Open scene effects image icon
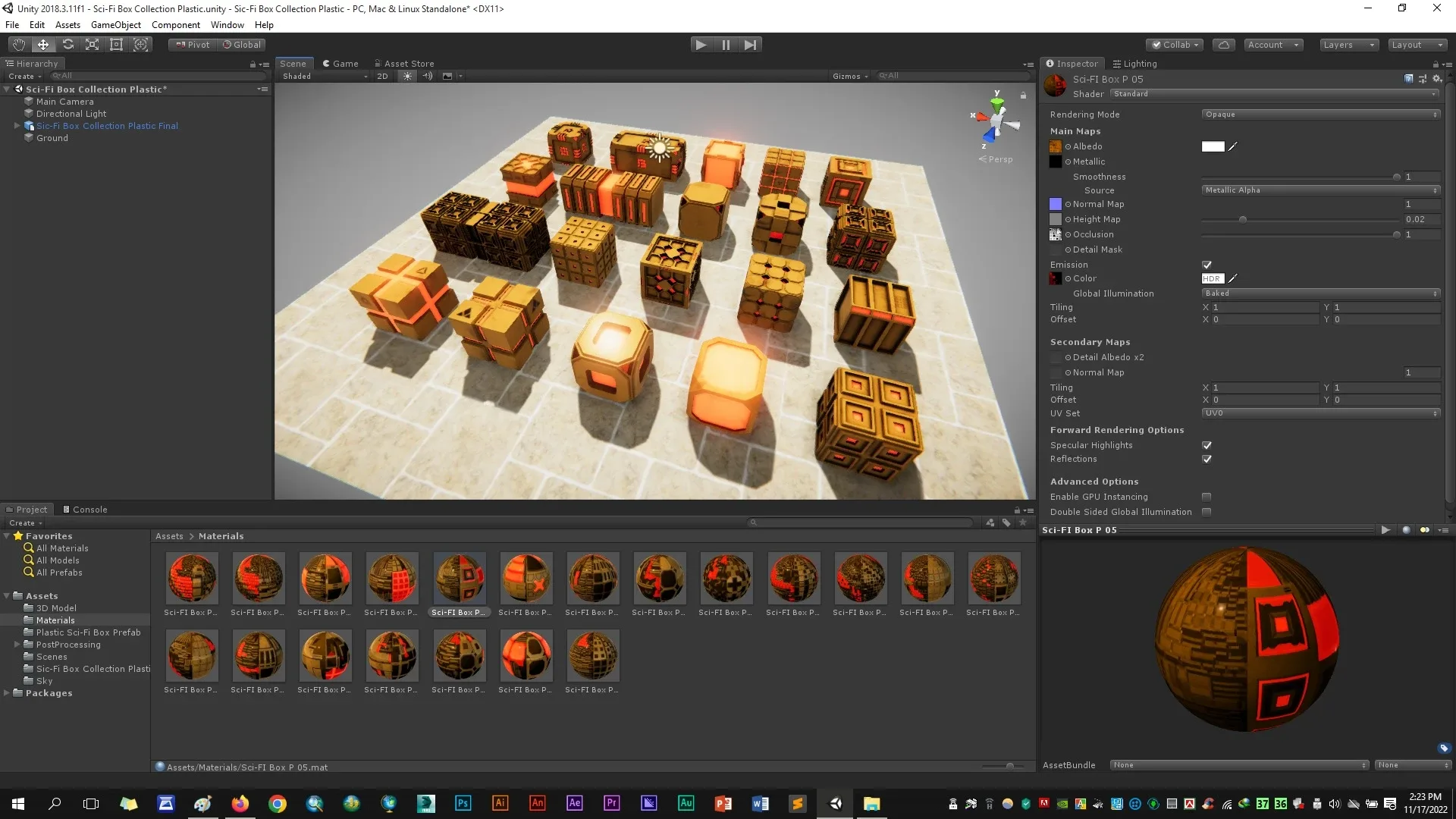 pyautogui.click(x=447, y=76)
